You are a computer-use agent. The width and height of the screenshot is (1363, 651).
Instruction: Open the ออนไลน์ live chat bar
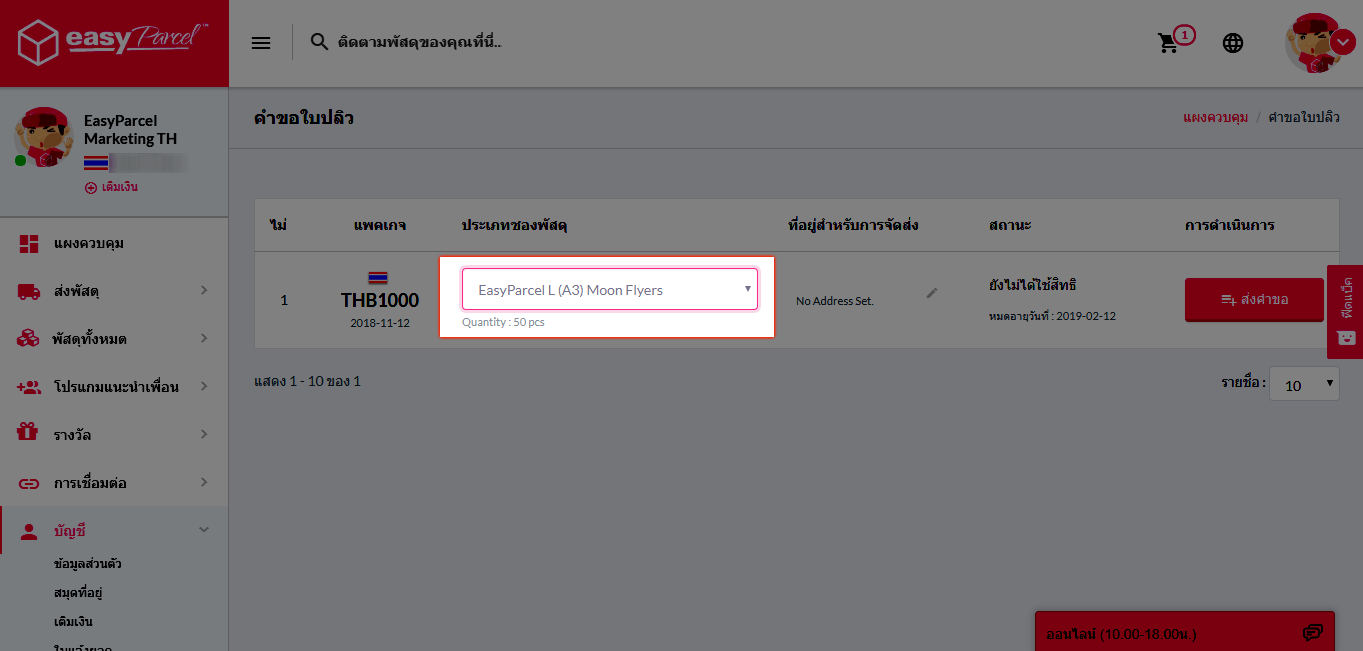(1185, 632)
